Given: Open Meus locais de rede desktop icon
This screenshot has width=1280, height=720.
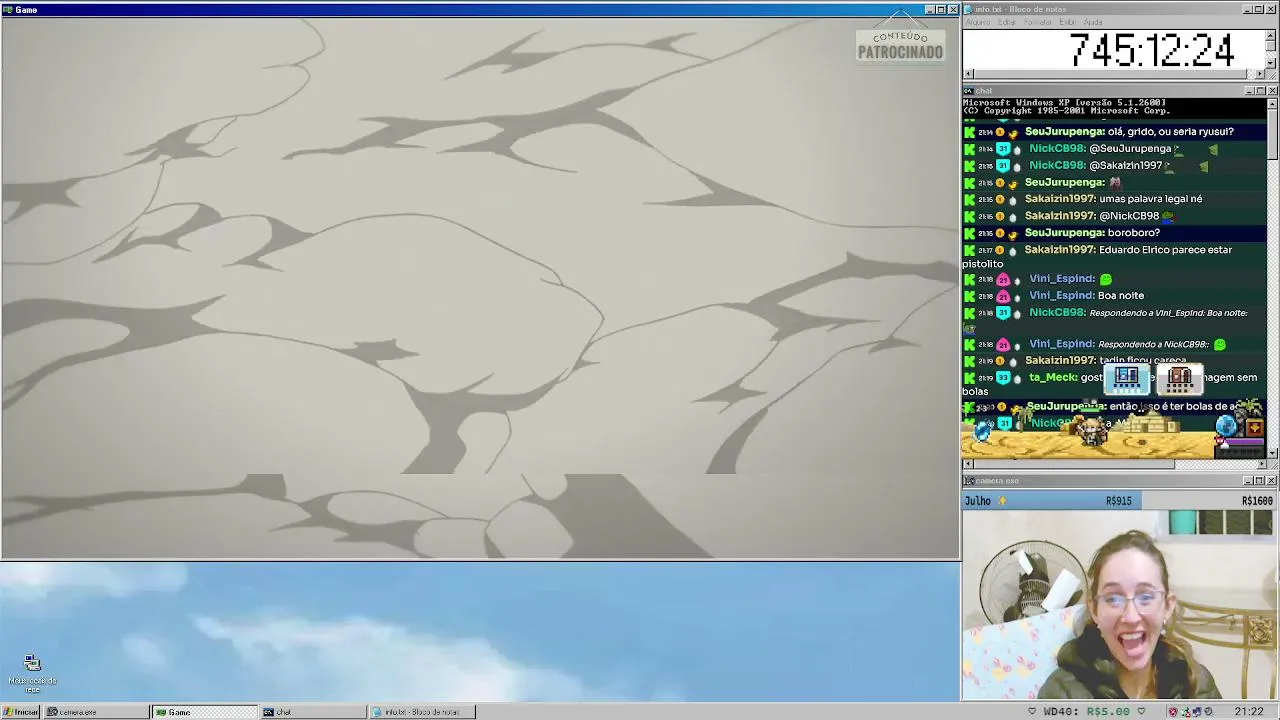Looking at the screenshot, I should tap(32, 674).
